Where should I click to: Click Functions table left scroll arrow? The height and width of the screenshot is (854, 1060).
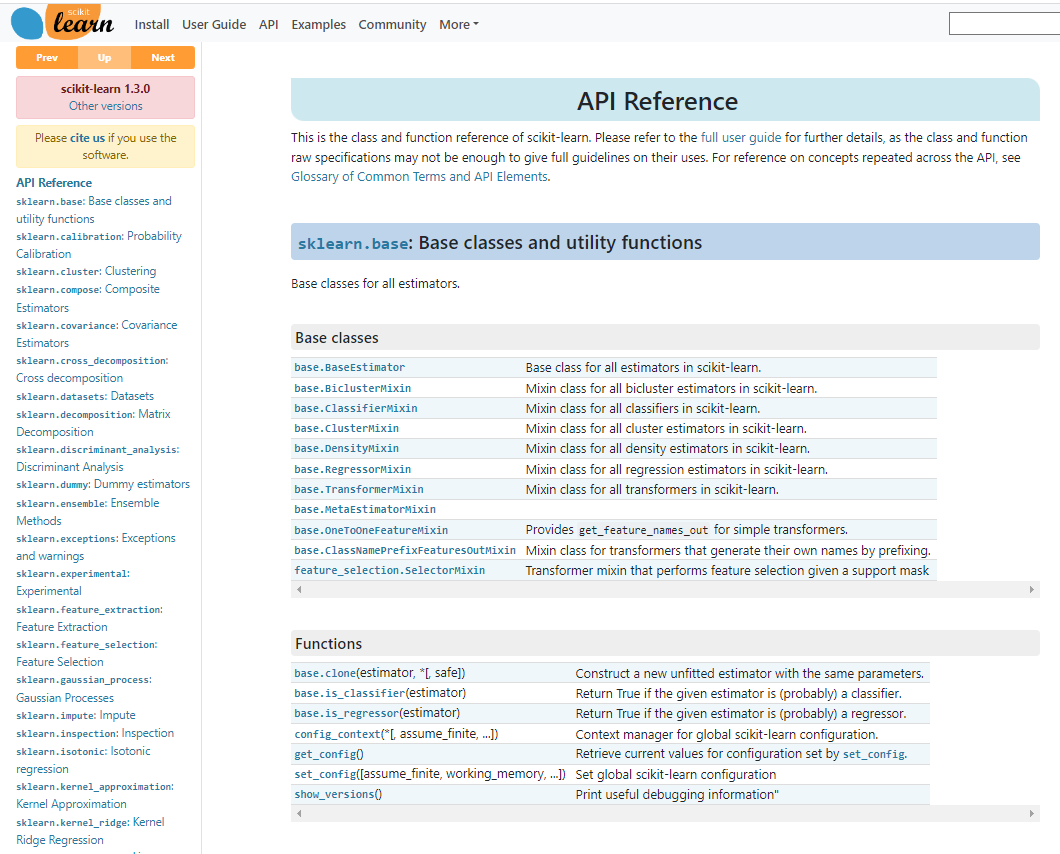click(x=299, y=813)
